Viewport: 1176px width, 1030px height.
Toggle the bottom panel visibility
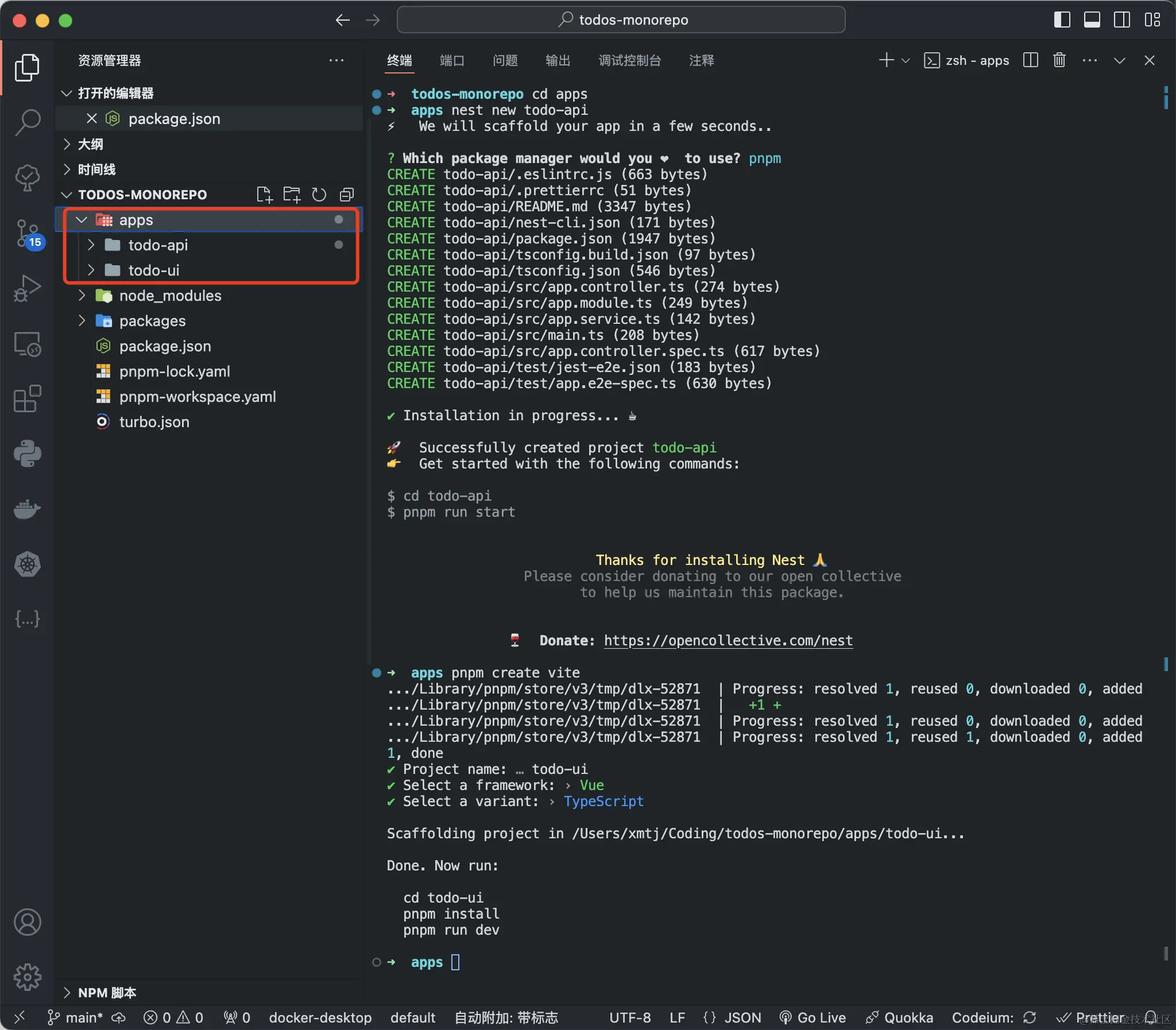[1092, 20]
